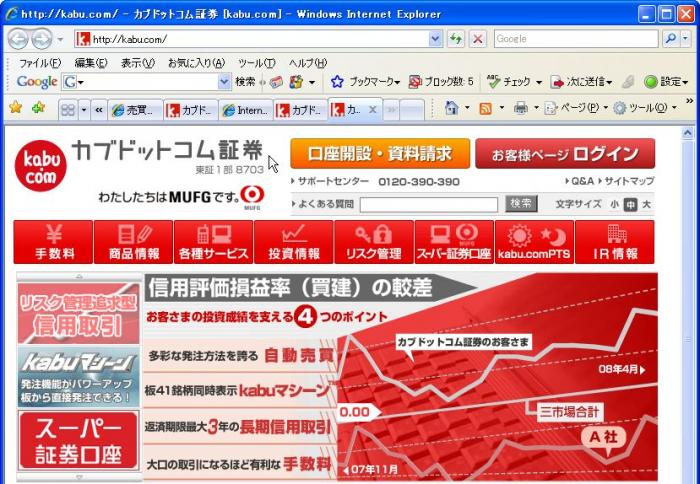This screenshot has height=484, width=700.
Task: Click the gray 検索 button on the site
Action: pos(521,204)
